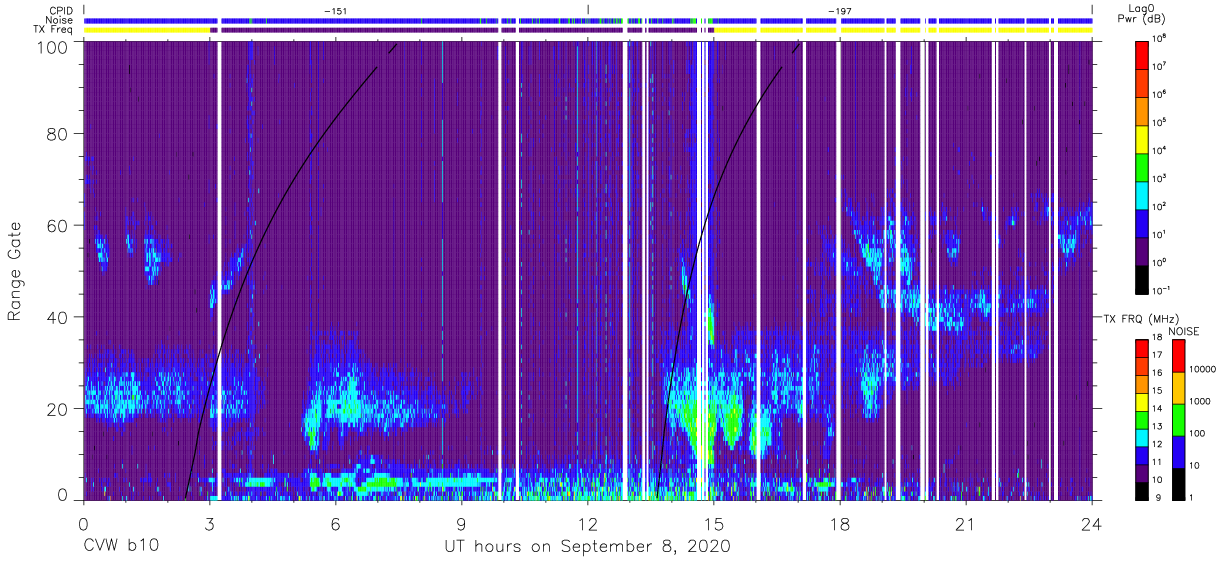Click 'UT hours on September 8, 2020' title
Image resolution: width=1228 pixels, height=567 pixels.
coord(587,546)
